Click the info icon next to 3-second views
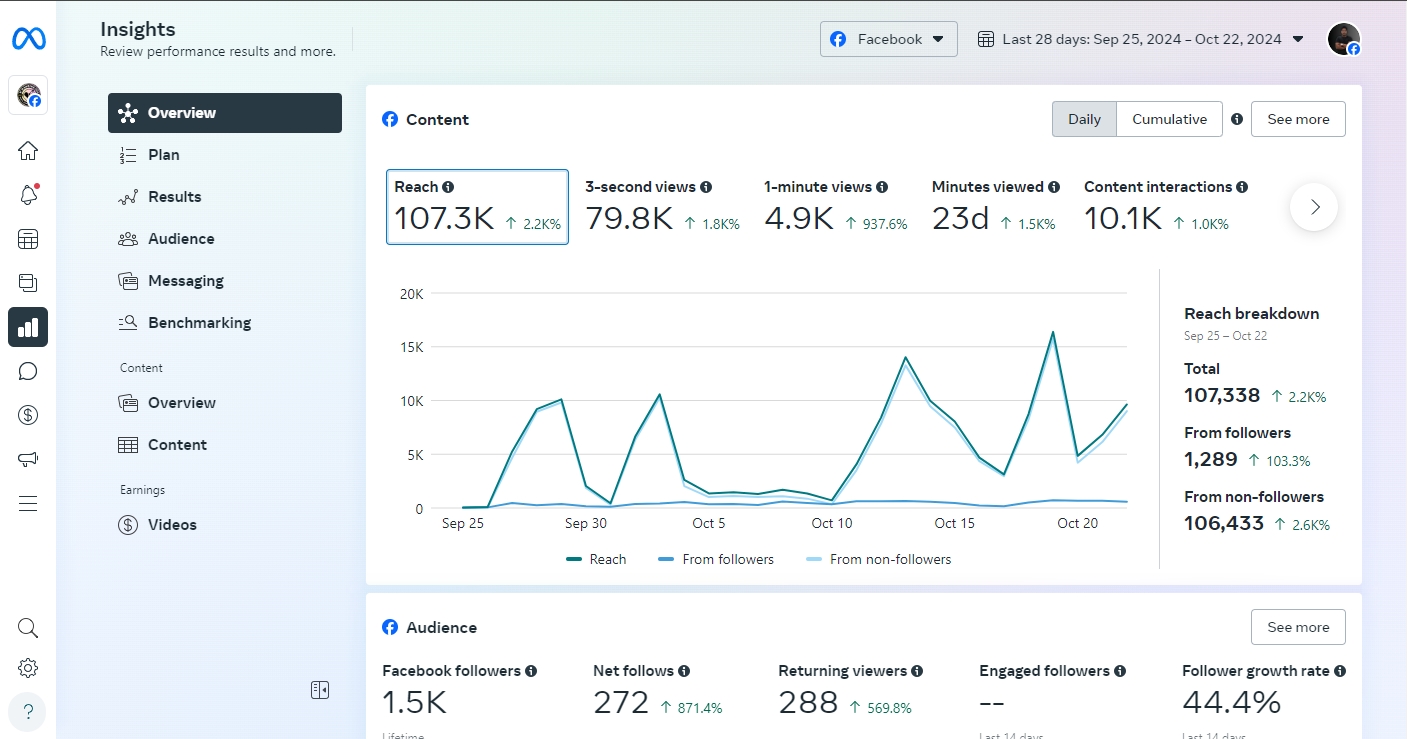Image resolution: width=1407 pixels, height=739 pixels. pos(706,187)
